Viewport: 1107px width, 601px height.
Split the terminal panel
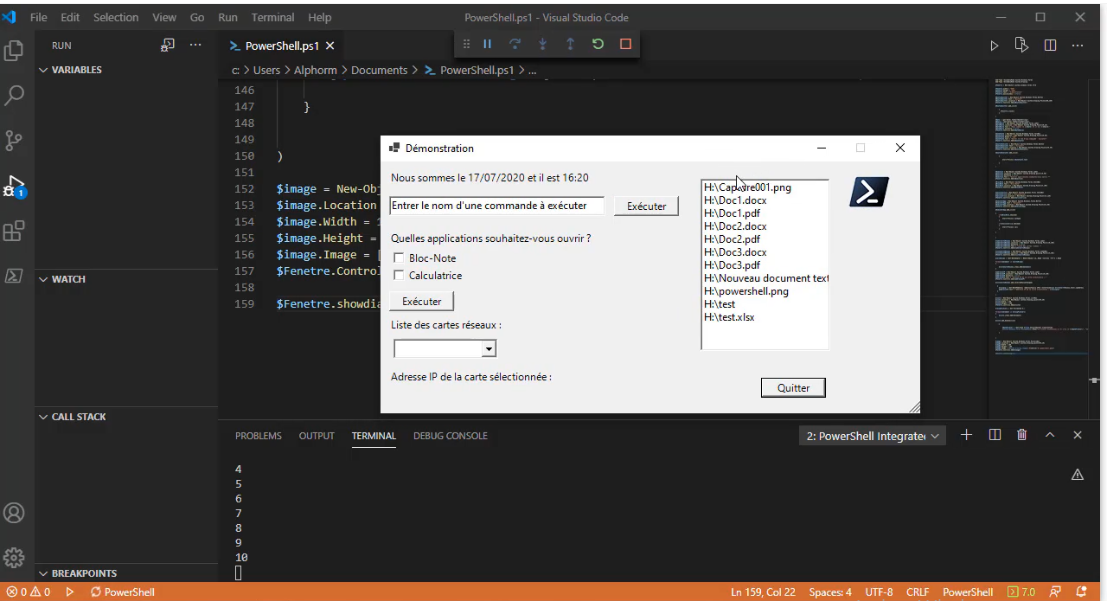click(994, 435)
